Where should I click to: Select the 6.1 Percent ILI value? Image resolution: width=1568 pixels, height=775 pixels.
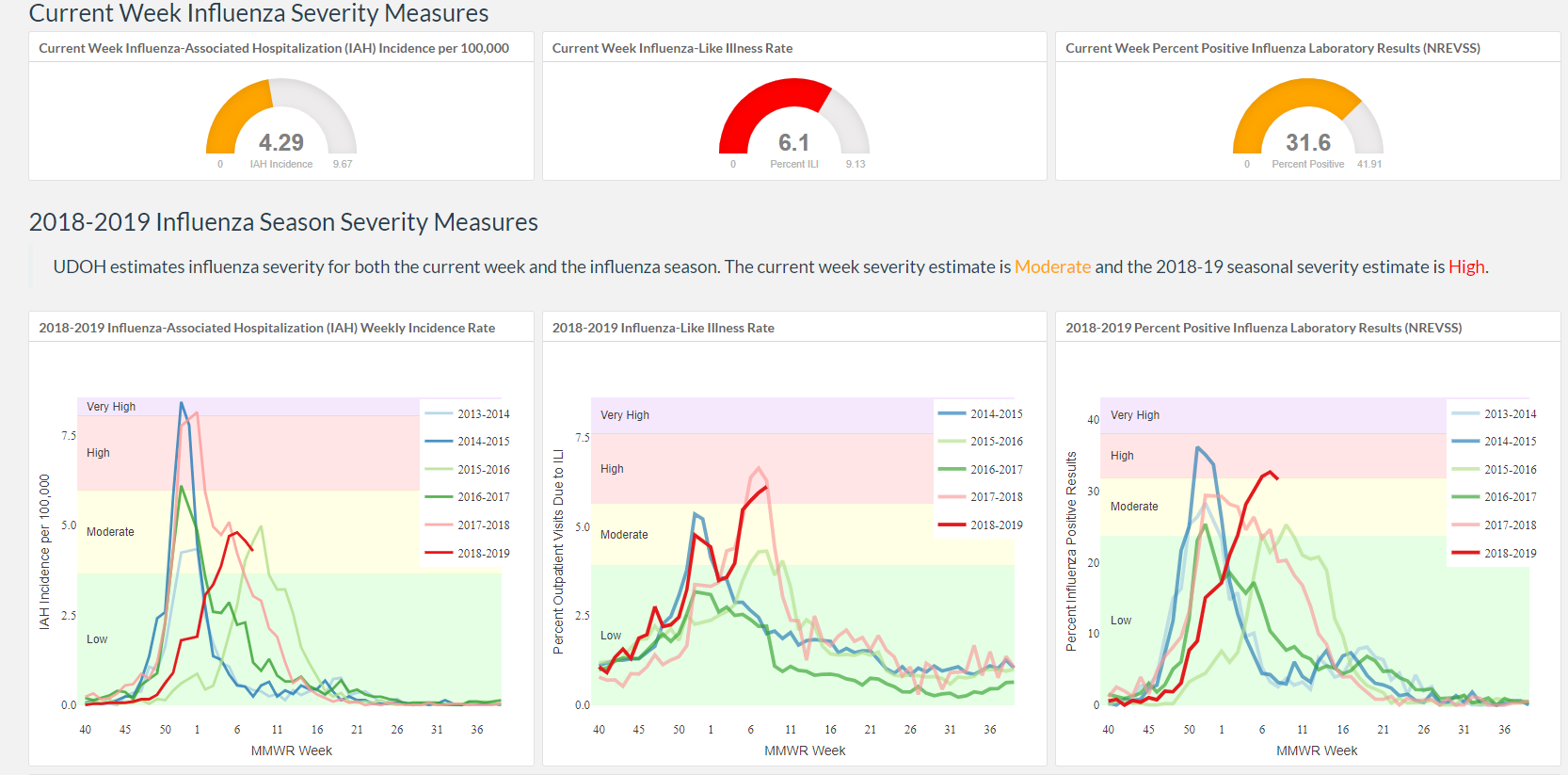tap(793, 142)
